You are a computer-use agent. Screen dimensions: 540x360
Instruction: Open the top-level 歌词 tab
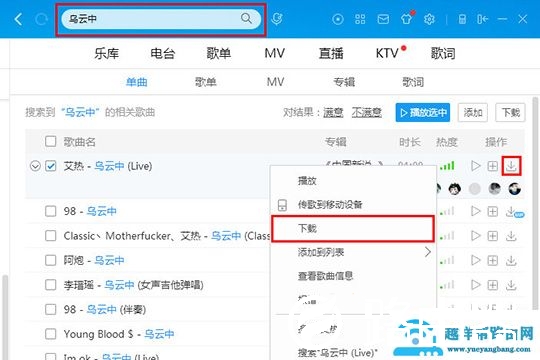click(443, 53)
